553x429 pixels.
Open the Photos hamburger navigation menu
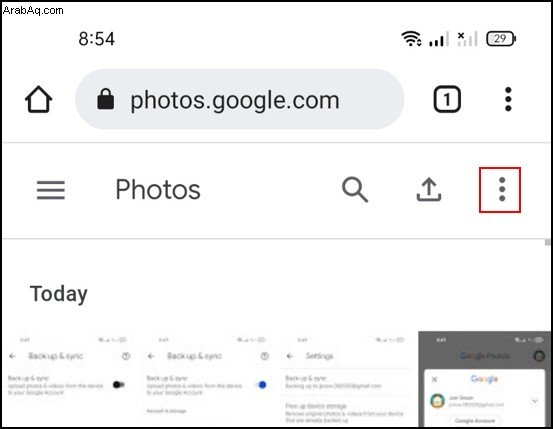coord(51,190)
